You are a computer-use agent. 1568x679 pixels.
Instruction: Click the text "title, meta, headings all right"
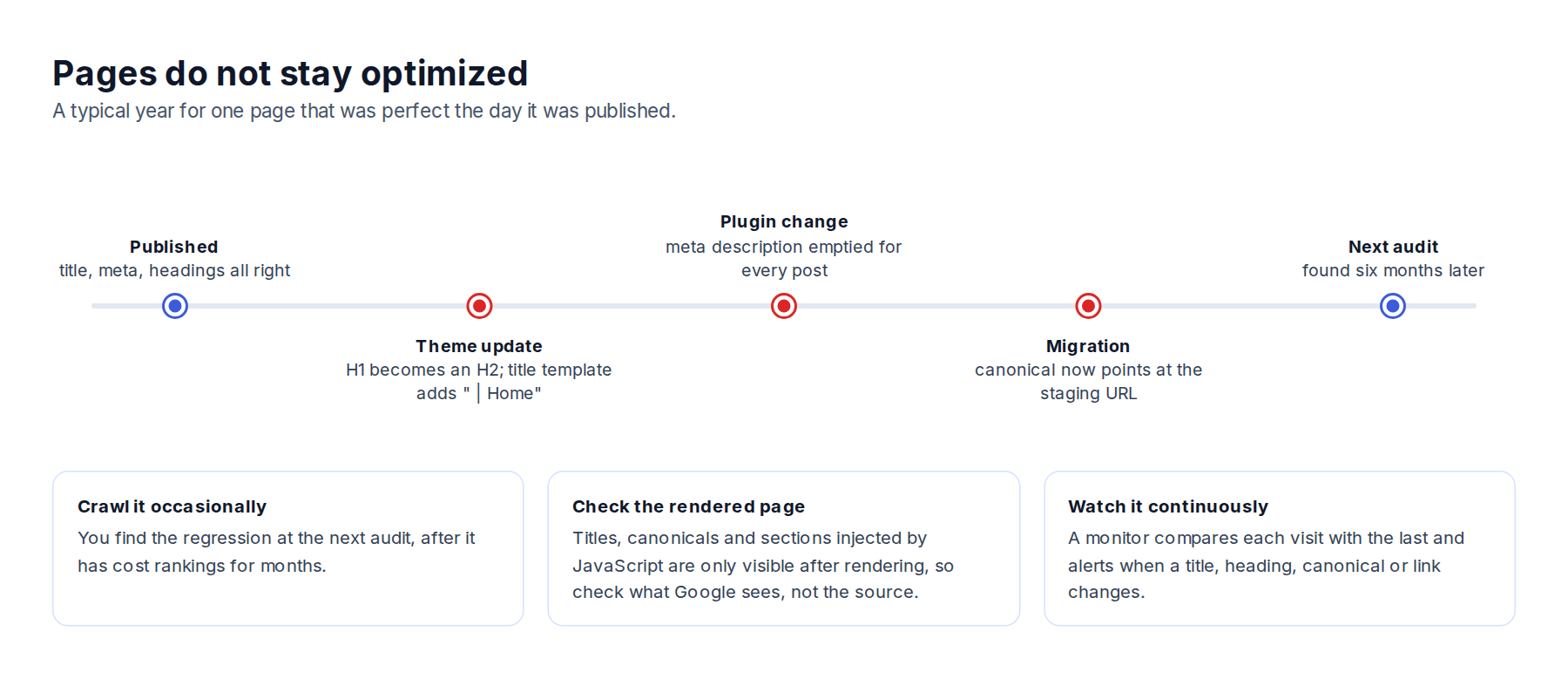point(174,271)
